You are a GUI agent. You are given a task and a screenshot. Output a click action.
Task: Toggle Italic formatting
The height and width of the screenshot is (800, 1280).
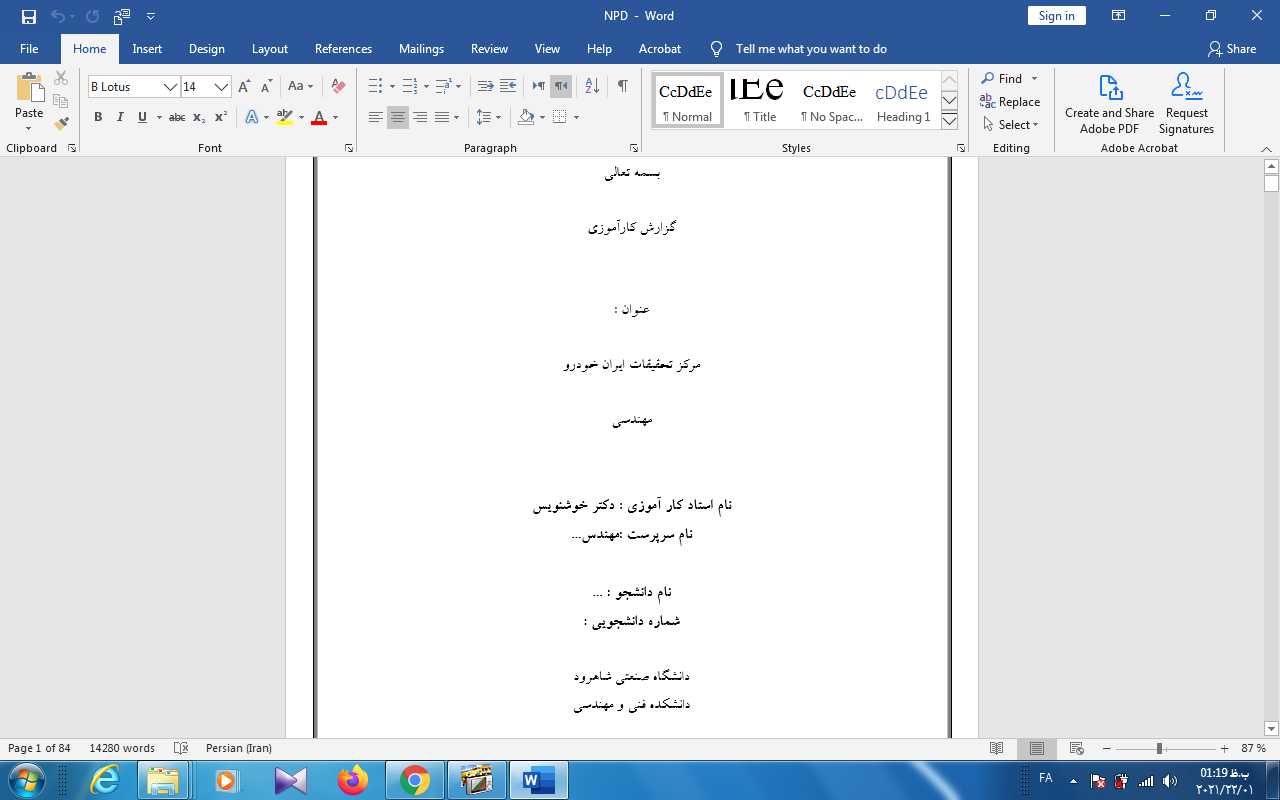click(x=120, y=118)
